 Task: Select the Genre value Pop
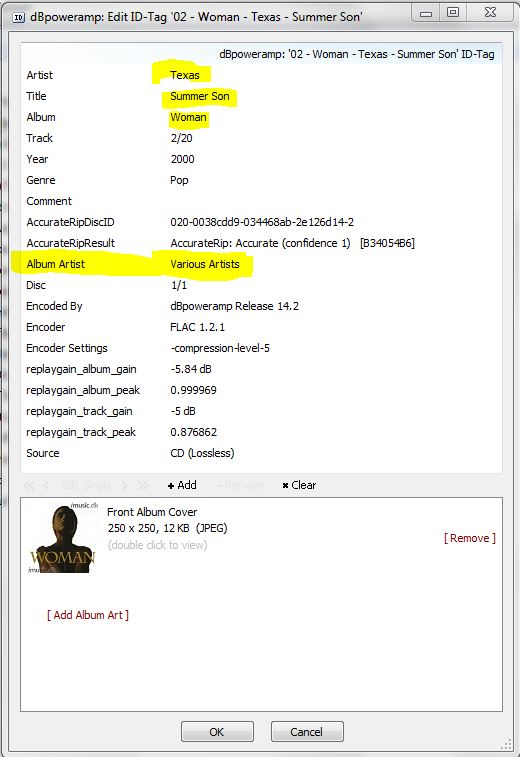coord(179,180)
